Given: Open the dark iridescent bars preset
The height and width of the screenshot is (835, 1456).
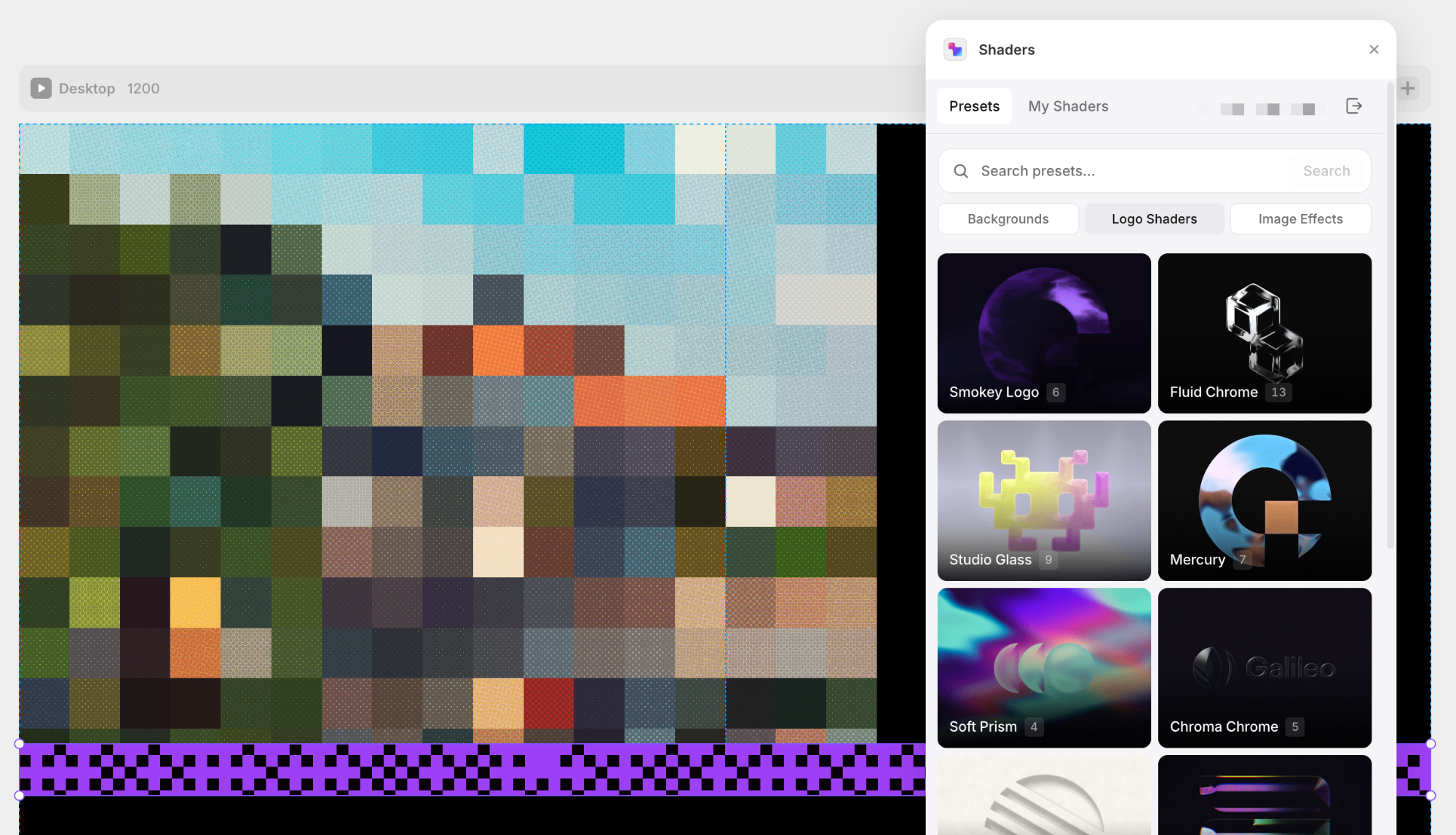Looking at the screenshot, I should tap(1265, 795).
